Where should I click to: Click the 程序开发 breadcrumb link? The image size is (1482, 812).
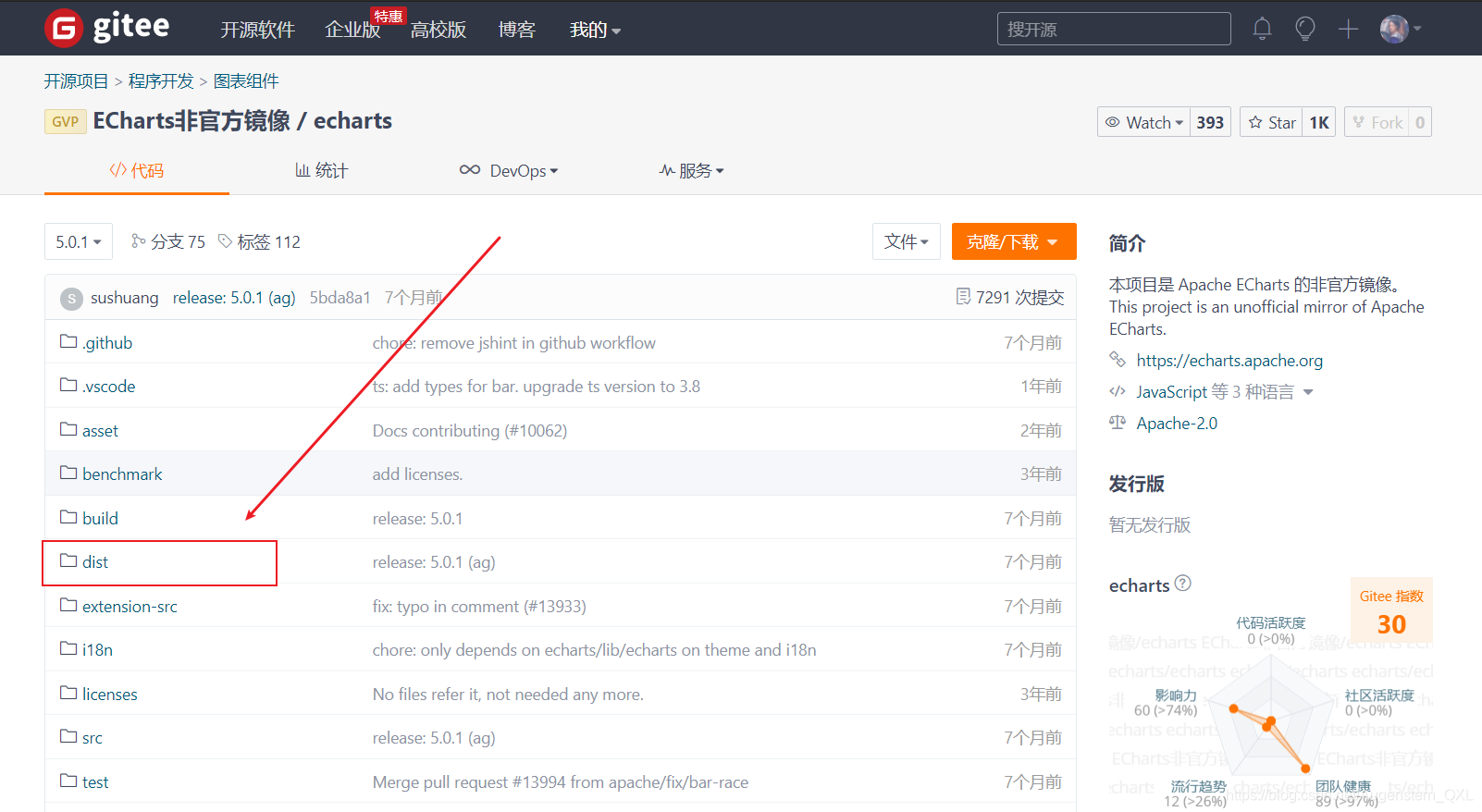click(x=161, y=81)
